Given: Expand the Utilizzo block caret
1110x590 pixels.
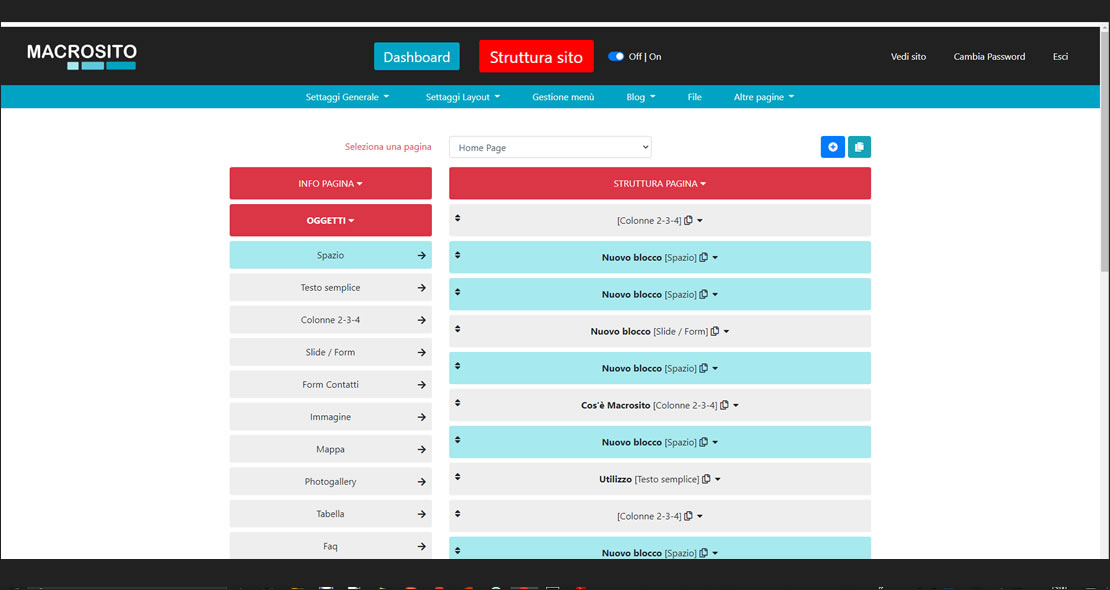Looking at the screenshot, I should click(718, 480).
